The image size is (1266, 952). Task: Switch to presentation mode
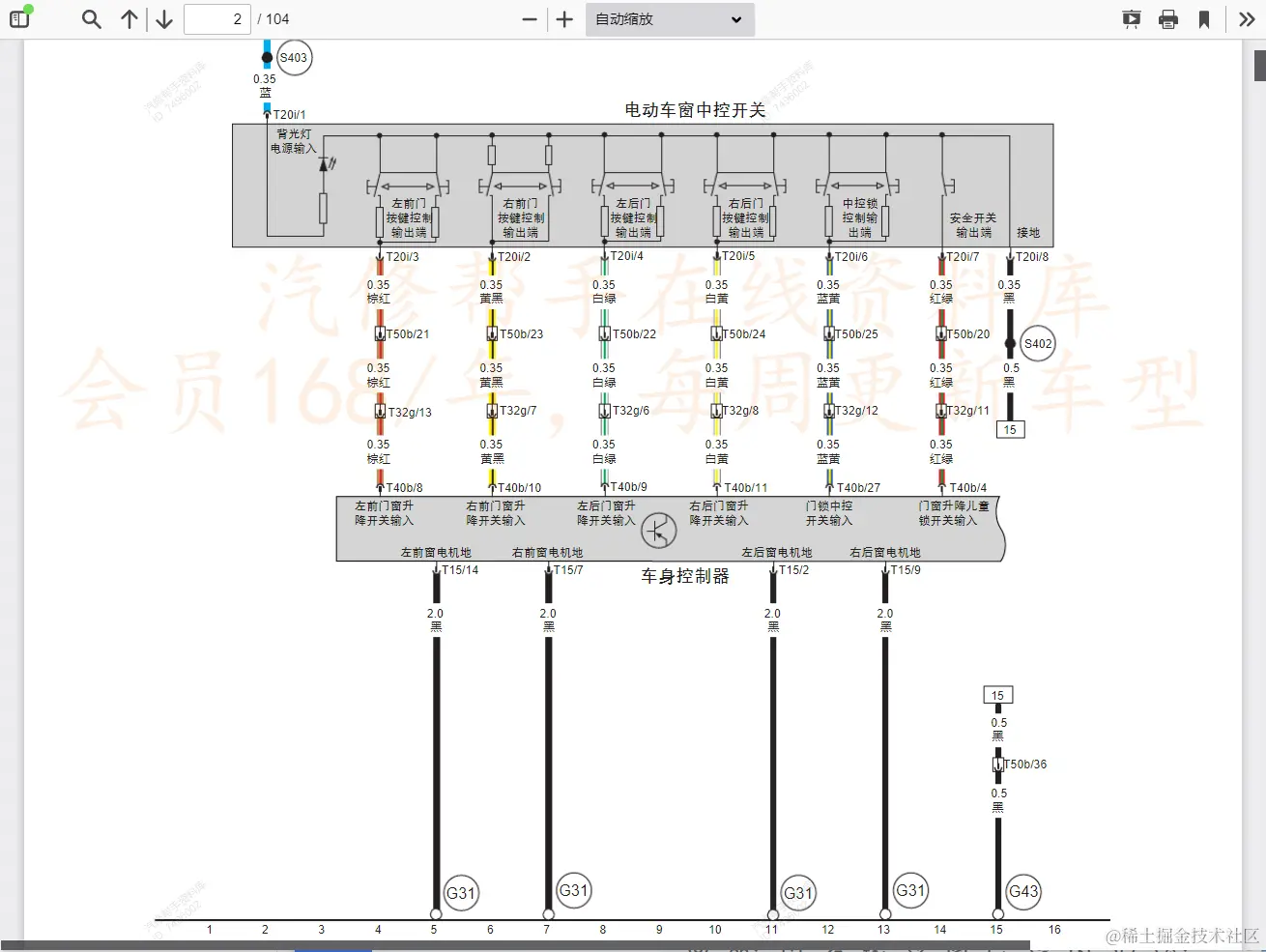click(1132, 18)
